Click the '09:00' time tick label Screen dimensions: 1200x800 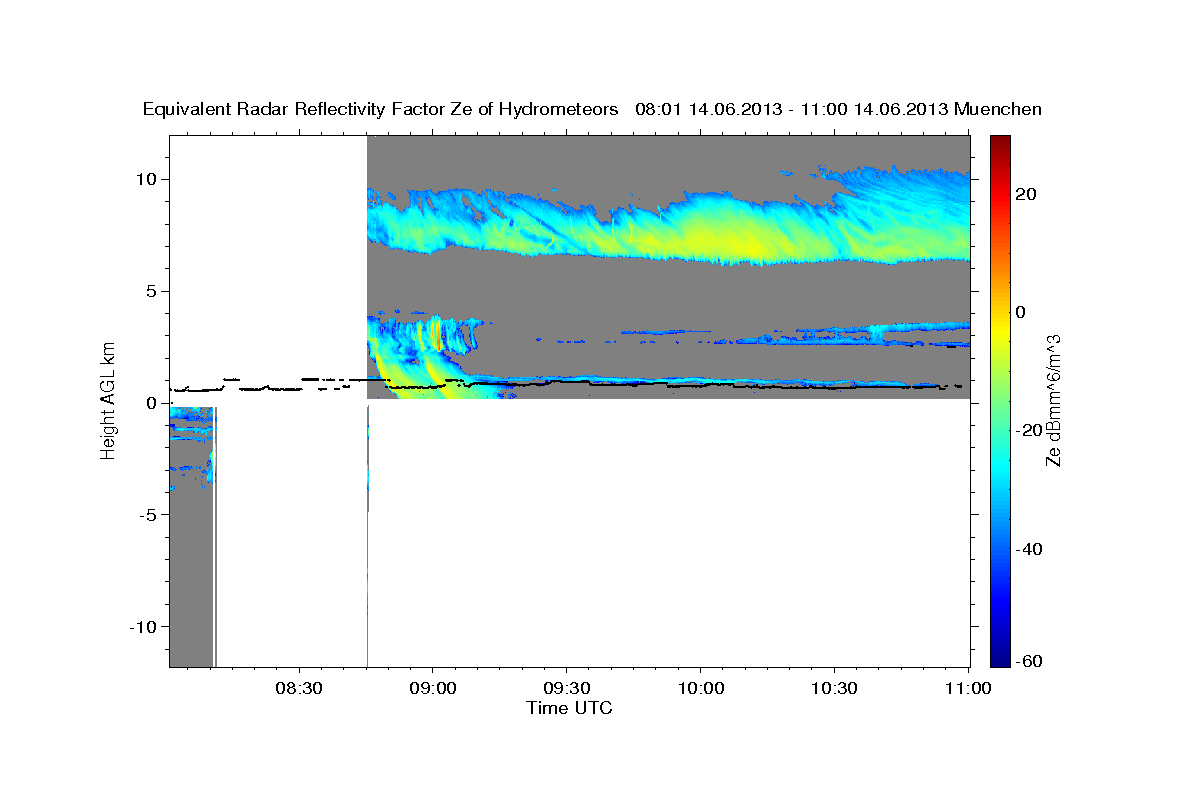433,690
